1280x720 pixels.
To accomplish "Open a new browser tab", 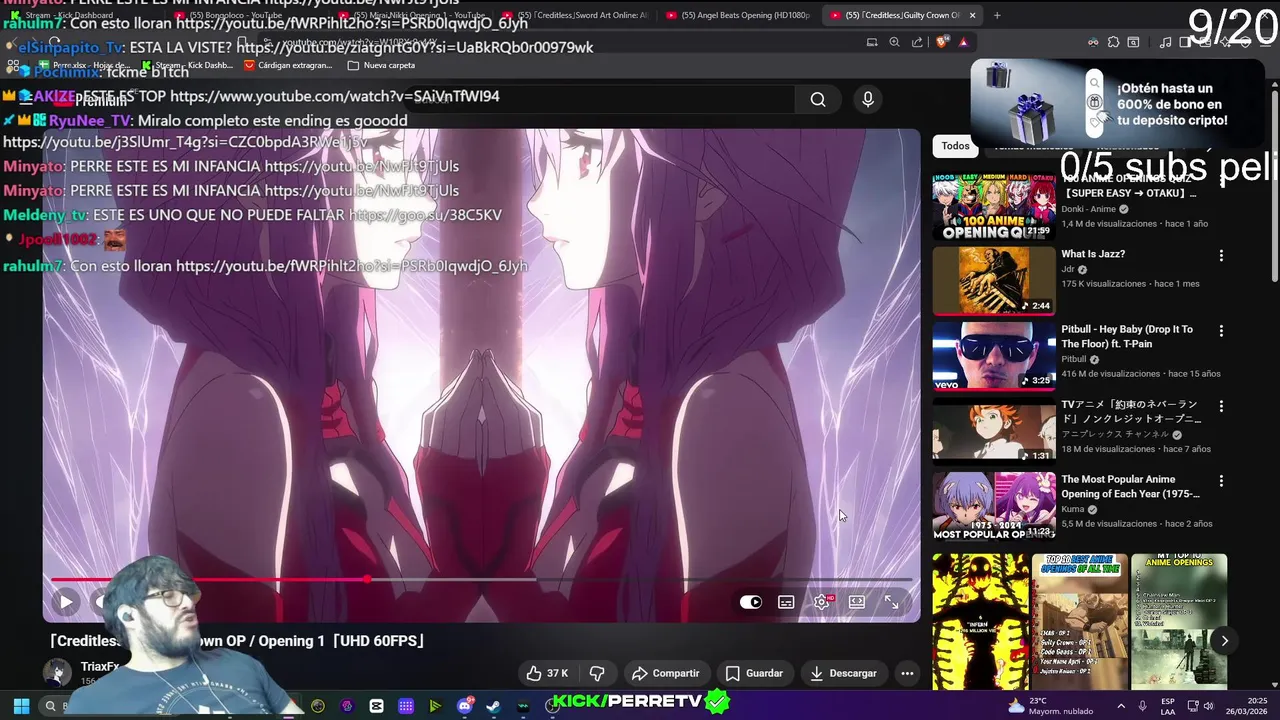I will pos(997,15).
